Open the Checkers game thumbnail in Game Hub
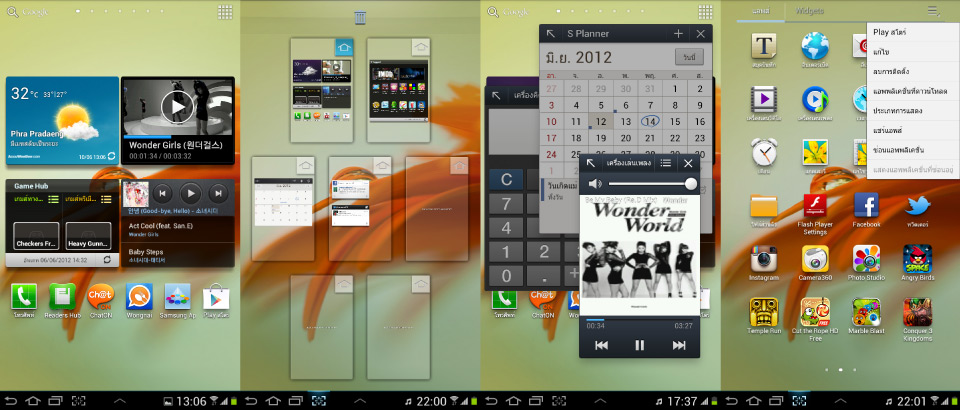Image resolution: width=960 pixels, height=410 pixels. click(x=36, y=236)
